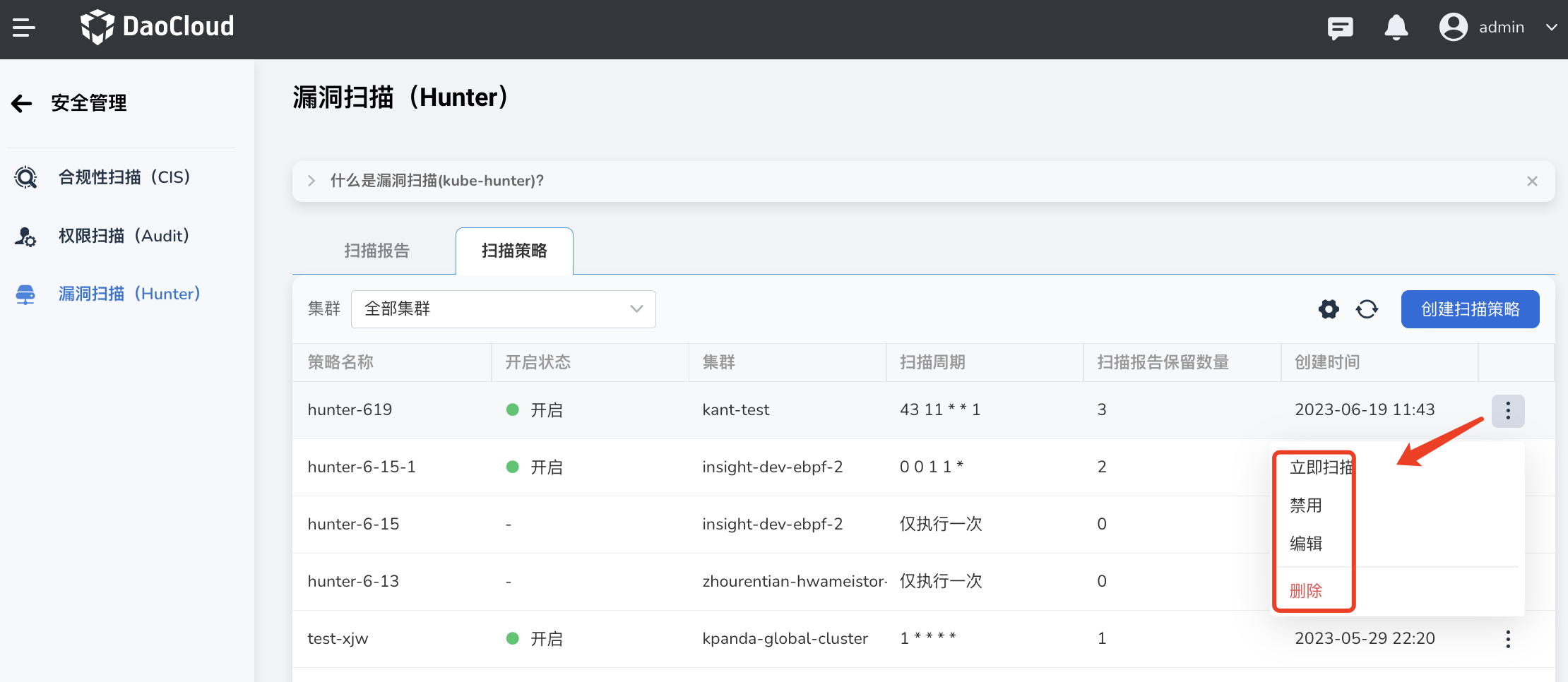1568x682 pixels.
Task: Click the Audit user-gear icon
Action: click(x=25, y=237)
